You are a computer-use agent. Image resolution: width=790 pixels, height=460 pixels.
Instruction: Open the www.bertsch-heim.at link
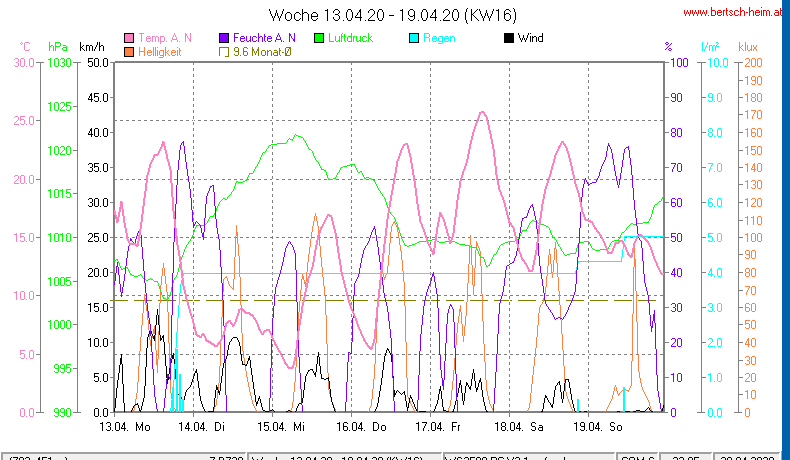735,13
